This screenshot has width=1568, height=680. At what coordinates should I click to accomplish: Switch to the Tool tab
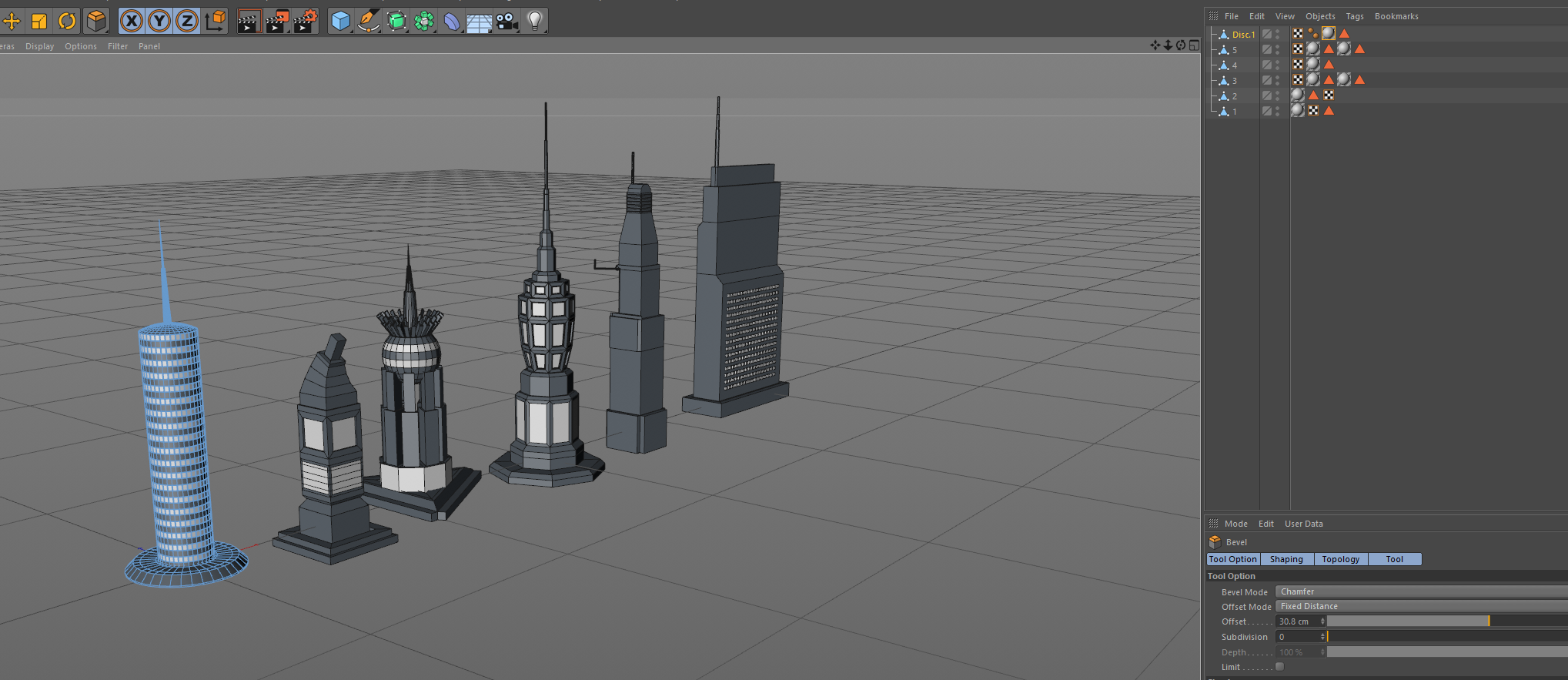1395,559
